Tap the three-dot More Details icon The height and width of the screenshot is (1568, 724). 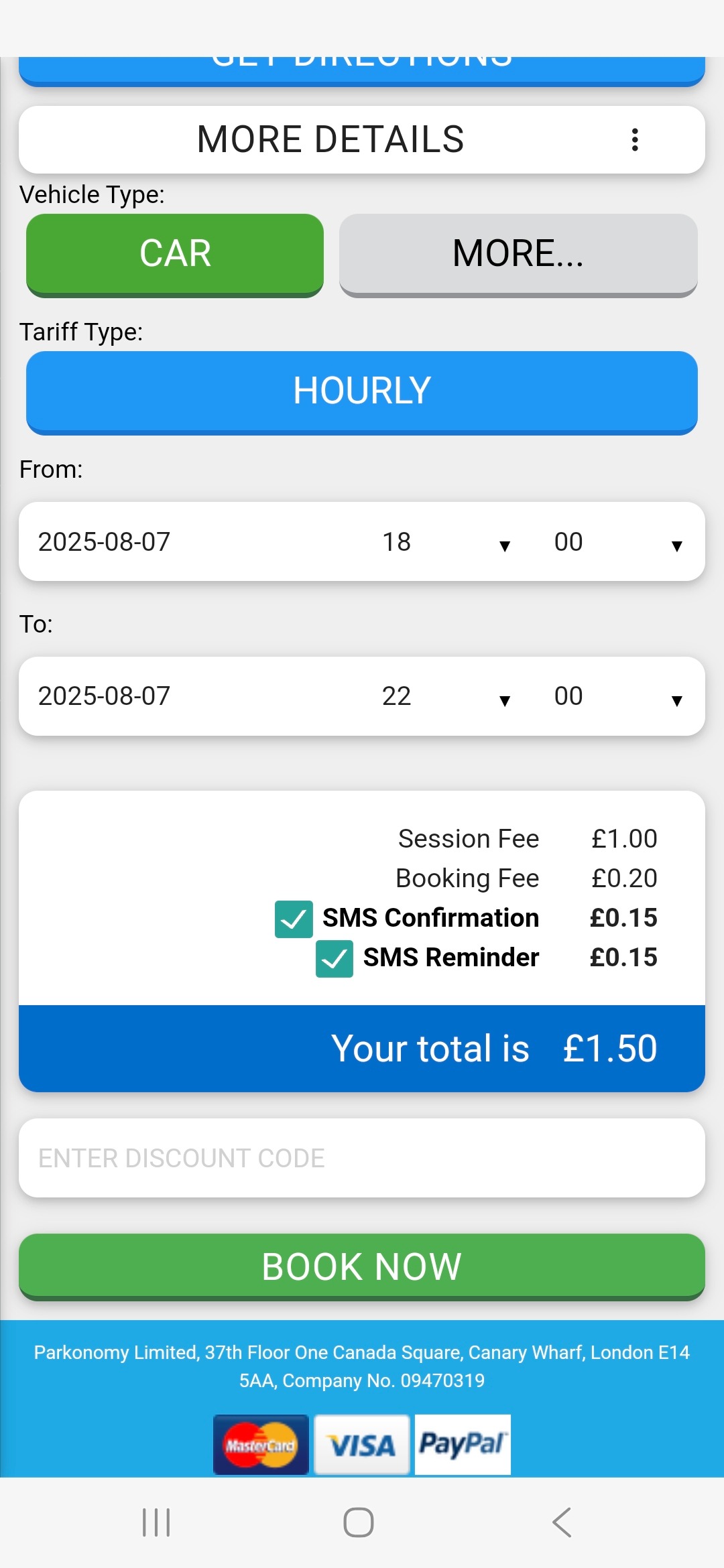pyautogui.click(x=634, y=140)
